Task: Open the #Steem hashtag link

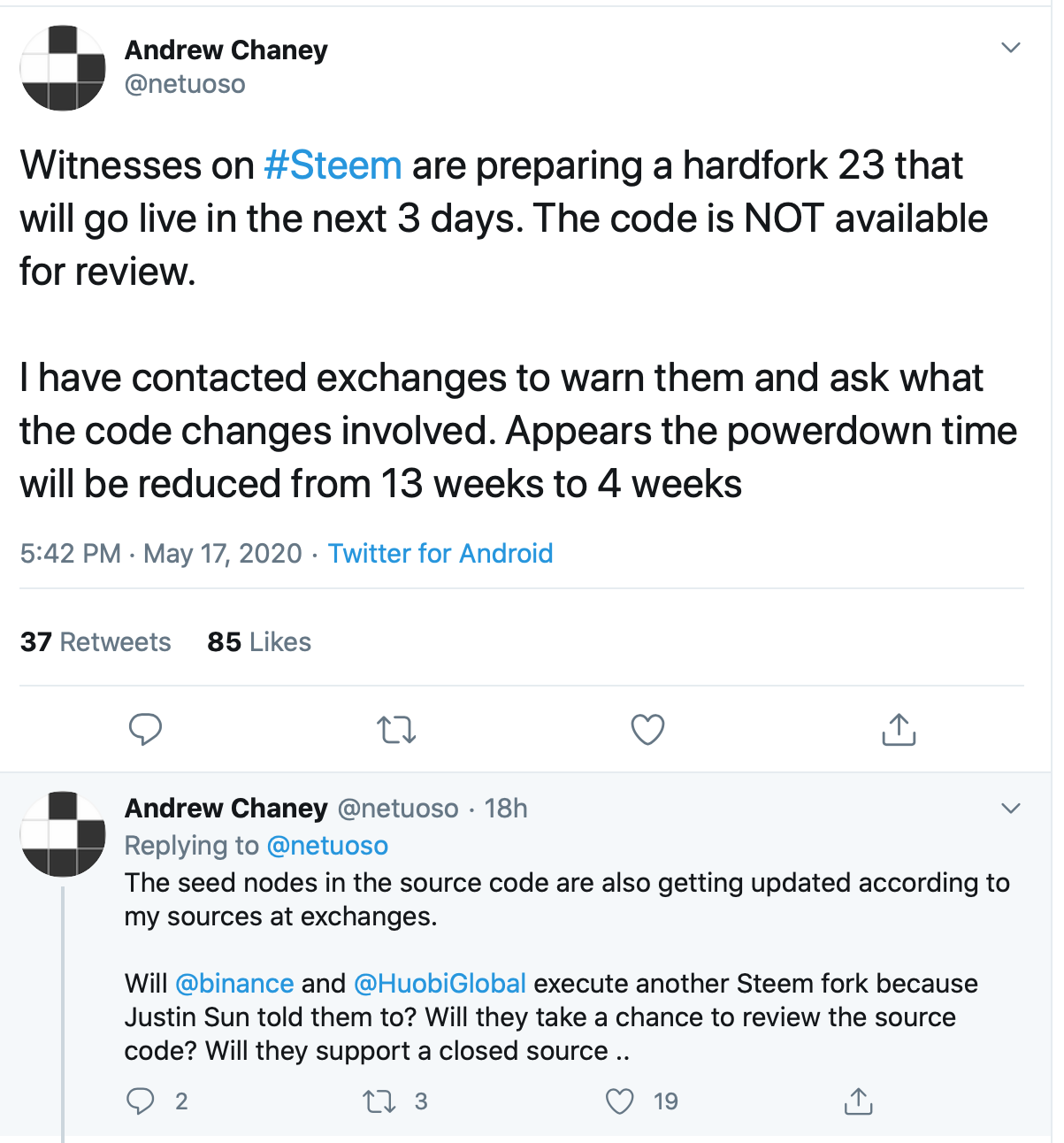Action: (x=333, y=165)
